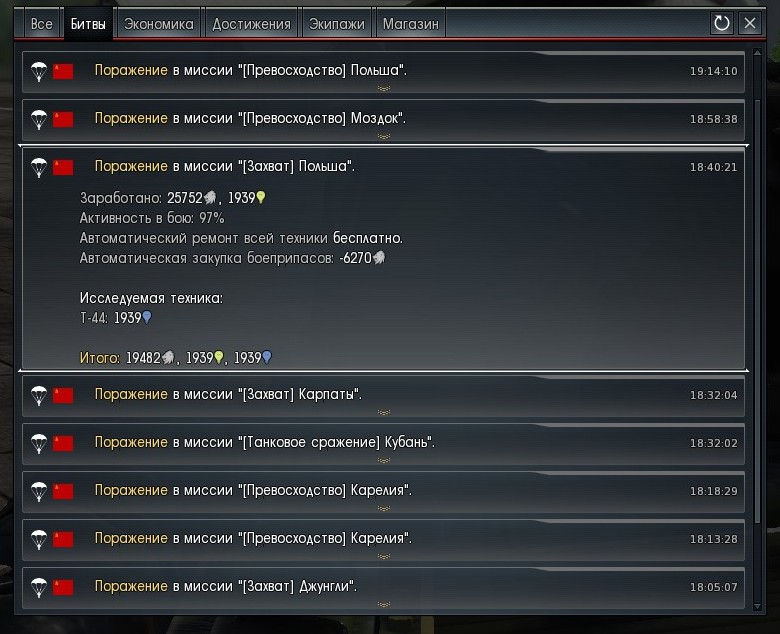This screenshot has height=634, width=780.
Task: Show the Все tab entries
Action: pos(42,24)
